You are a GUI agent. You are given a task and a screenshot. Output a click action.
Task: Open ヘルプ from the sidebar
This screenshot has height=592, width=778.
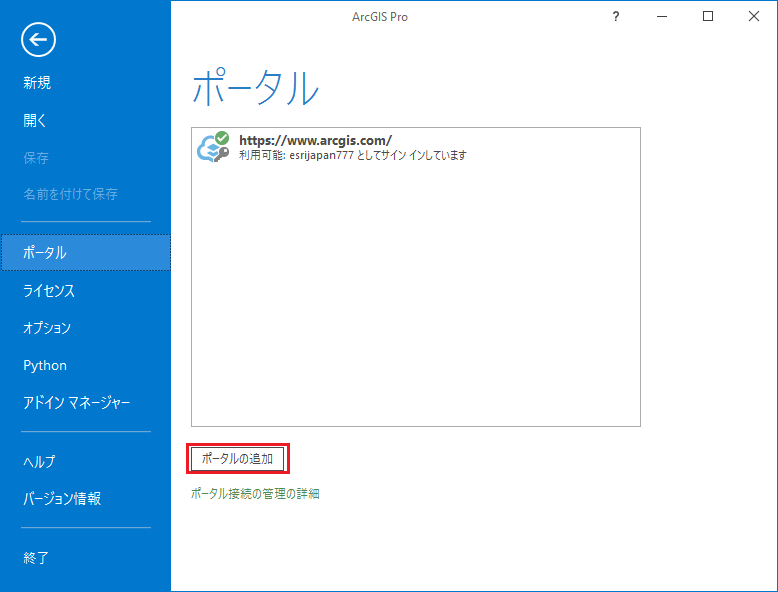click(x=39, y=461)
